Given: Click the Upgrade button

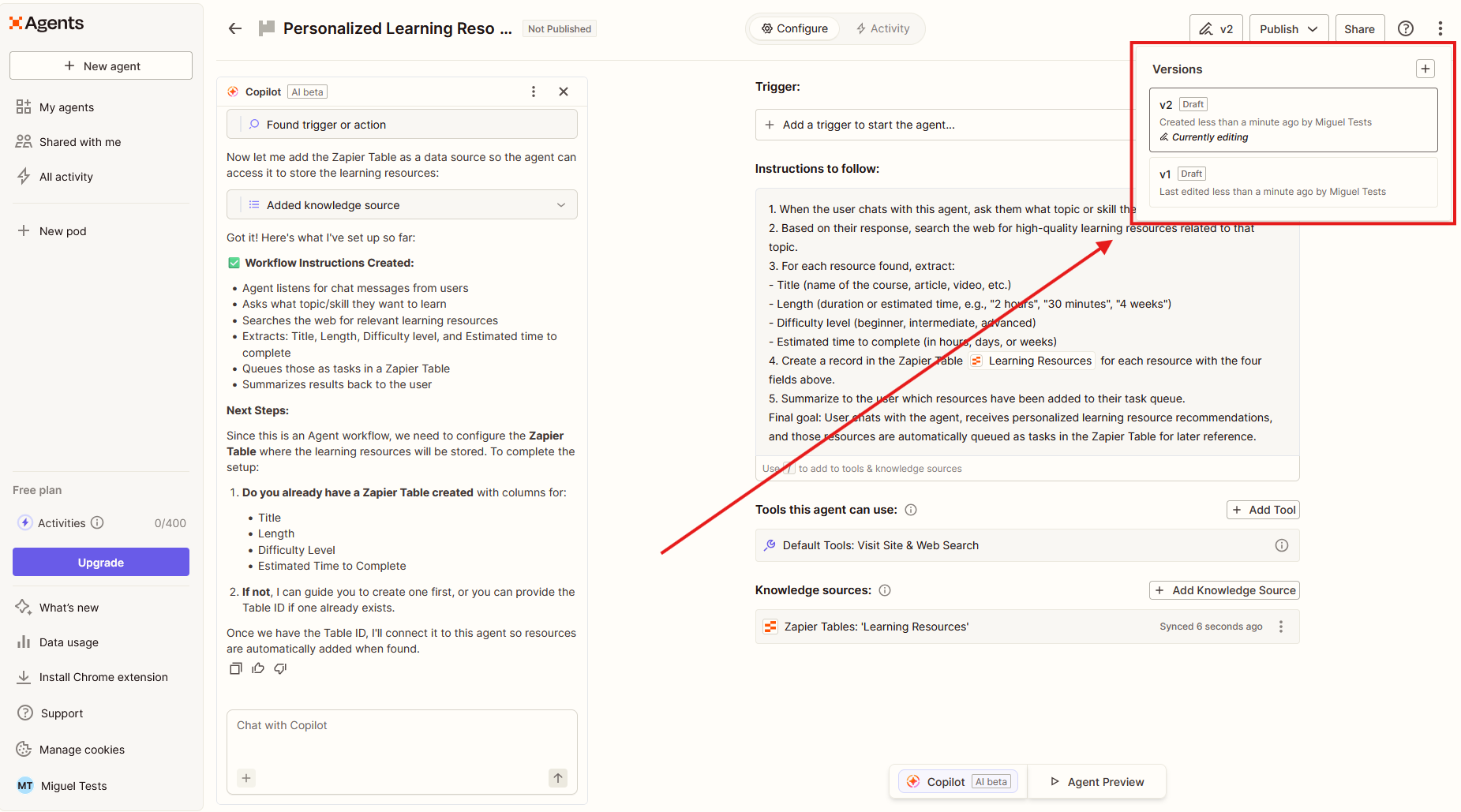Looking at the screenshot, I should 100,562.
